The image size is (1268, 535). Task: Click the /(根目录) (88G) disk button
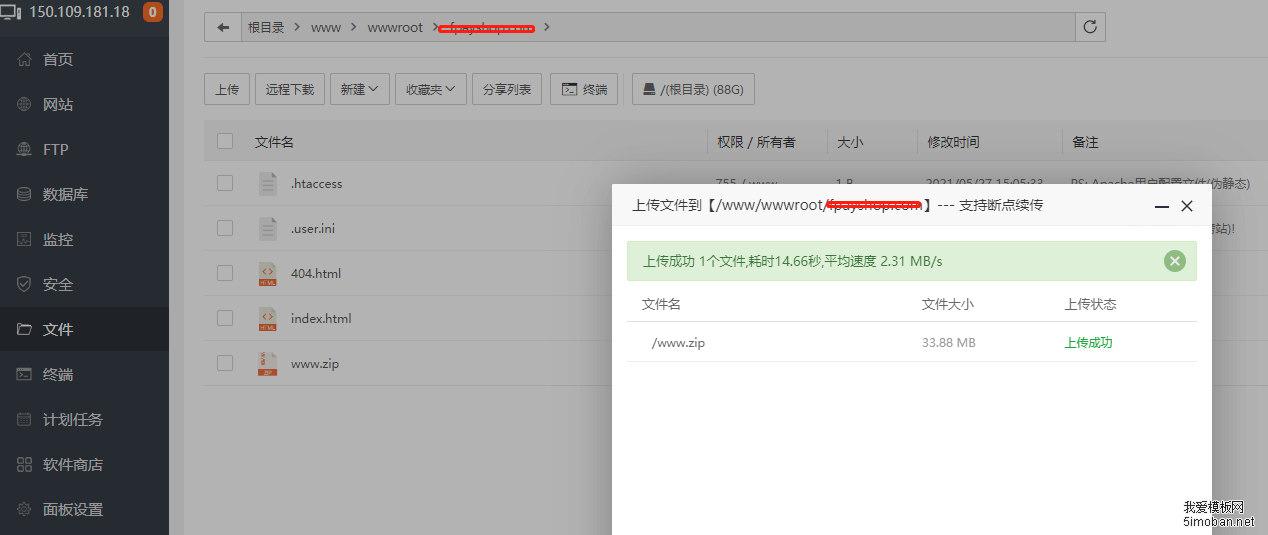click(x=694, y=89)
